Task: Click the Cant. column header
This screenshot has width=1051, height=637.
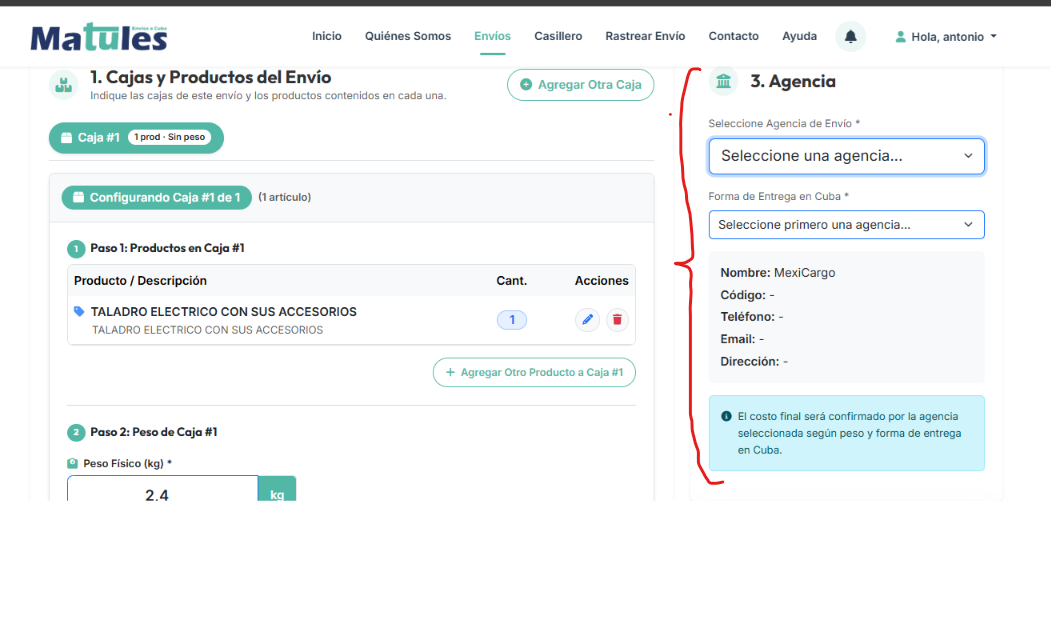Action: [x=511, y=281]
